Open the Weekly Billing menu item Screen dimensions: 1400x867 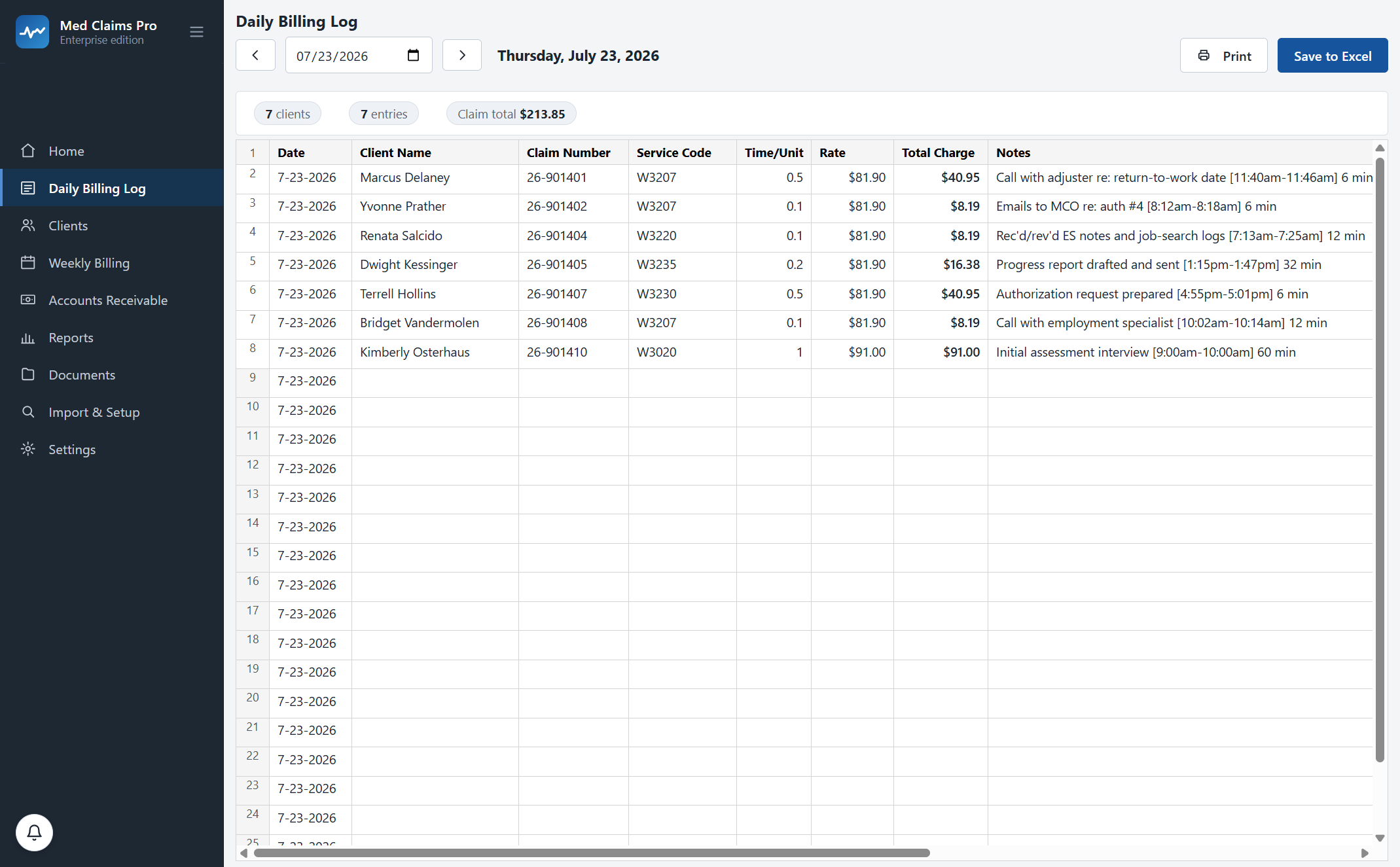tap(112, 263)
